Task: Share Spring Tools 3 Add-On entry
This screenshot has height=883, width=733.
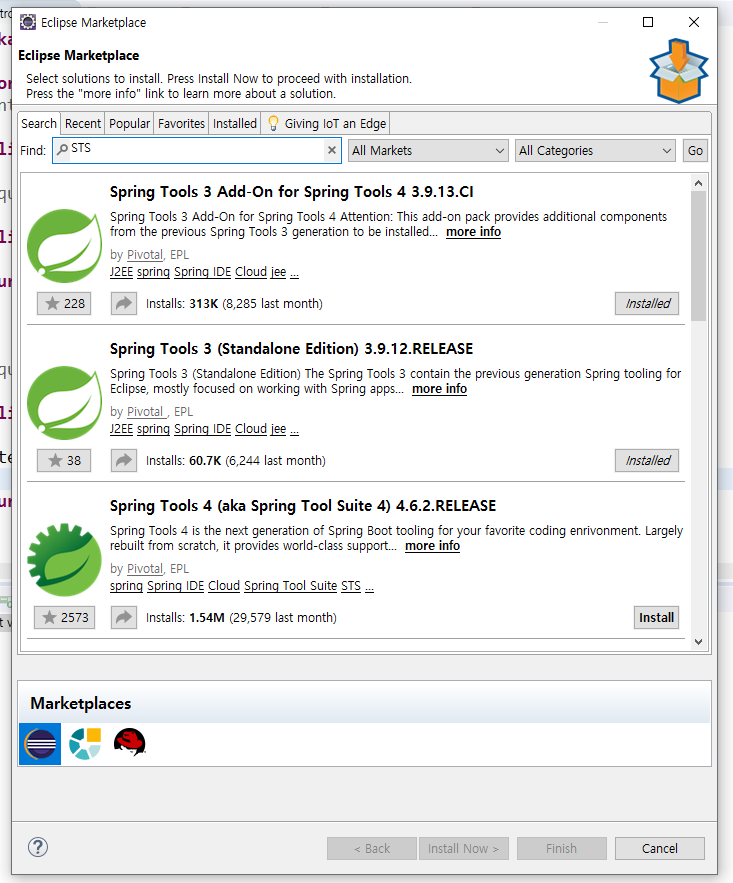Action: [x=124, y=304]
